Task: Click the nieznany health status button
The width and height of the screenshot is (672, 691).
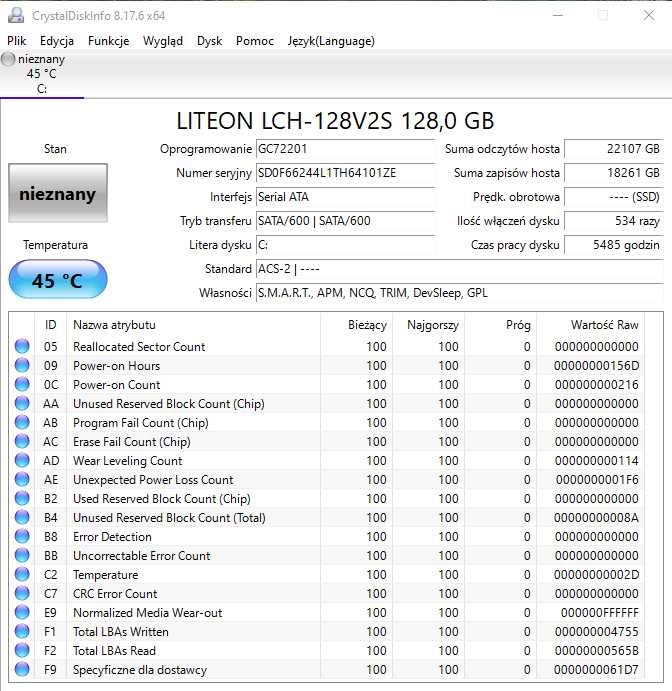Action: tap(58, 193)
